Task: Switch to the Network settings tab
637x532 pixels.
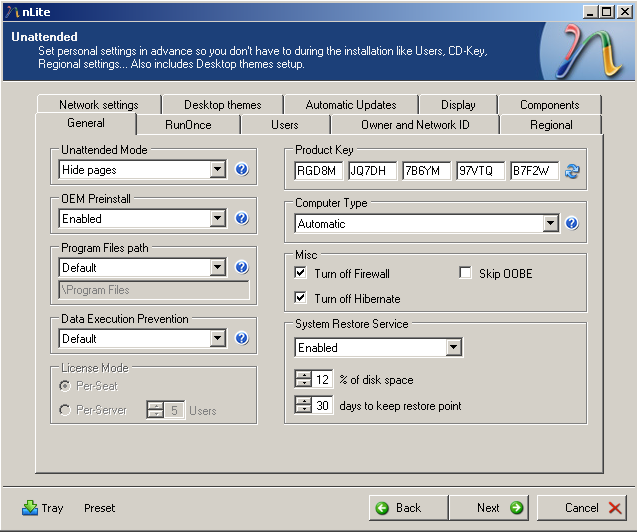Action: 99,105
